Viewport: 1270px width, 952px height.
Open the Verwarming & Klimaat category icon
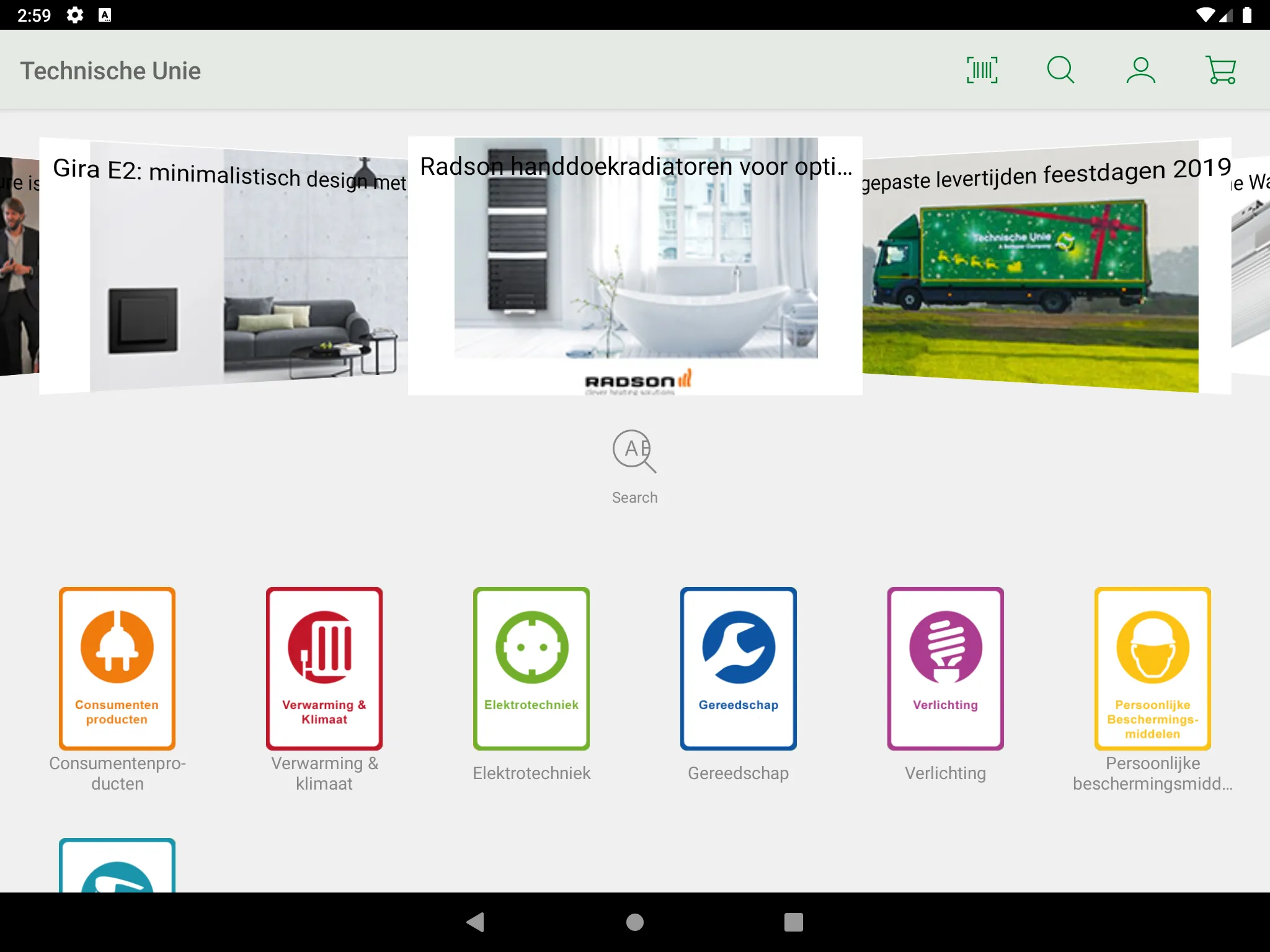[324, 668]
